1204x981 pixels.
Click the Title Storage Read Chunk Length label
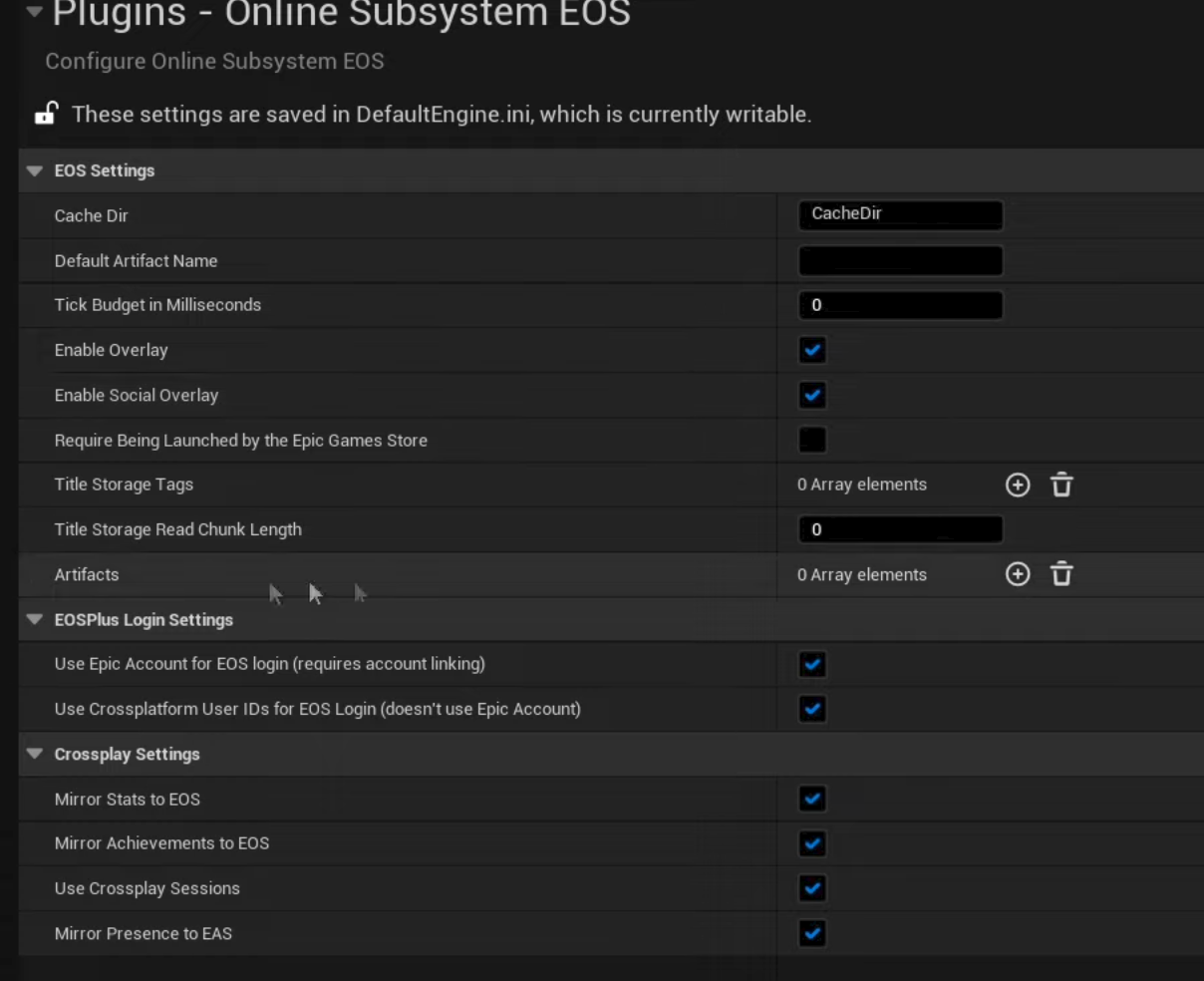pyautogui.click(x=177, y=529)
